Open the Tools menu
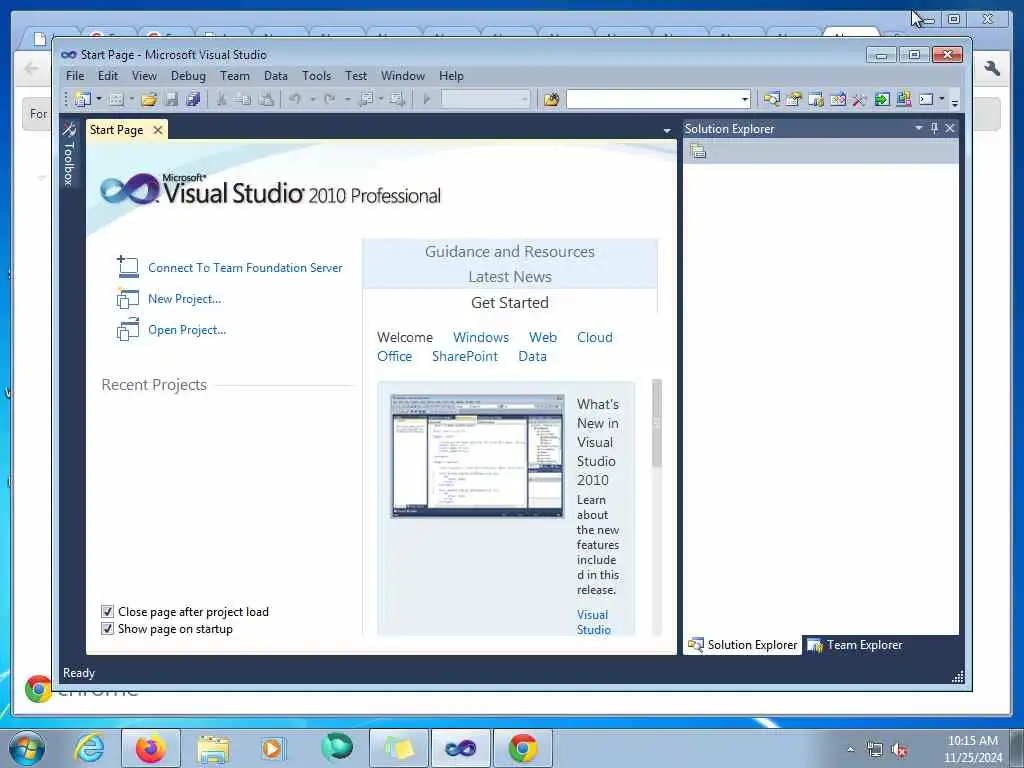This screenshot has height=768, width=1024. (316, 76)
